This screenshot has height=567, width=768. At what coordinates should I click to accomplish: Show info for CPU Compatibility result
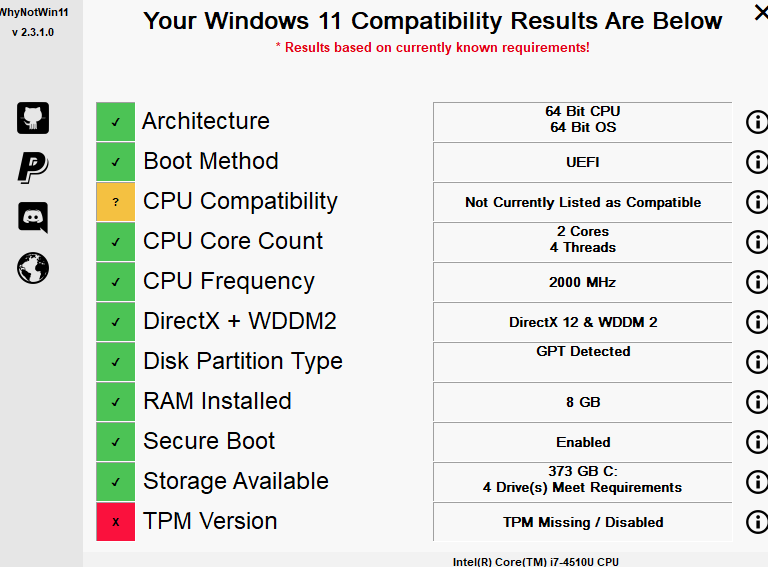pos(757,202)
